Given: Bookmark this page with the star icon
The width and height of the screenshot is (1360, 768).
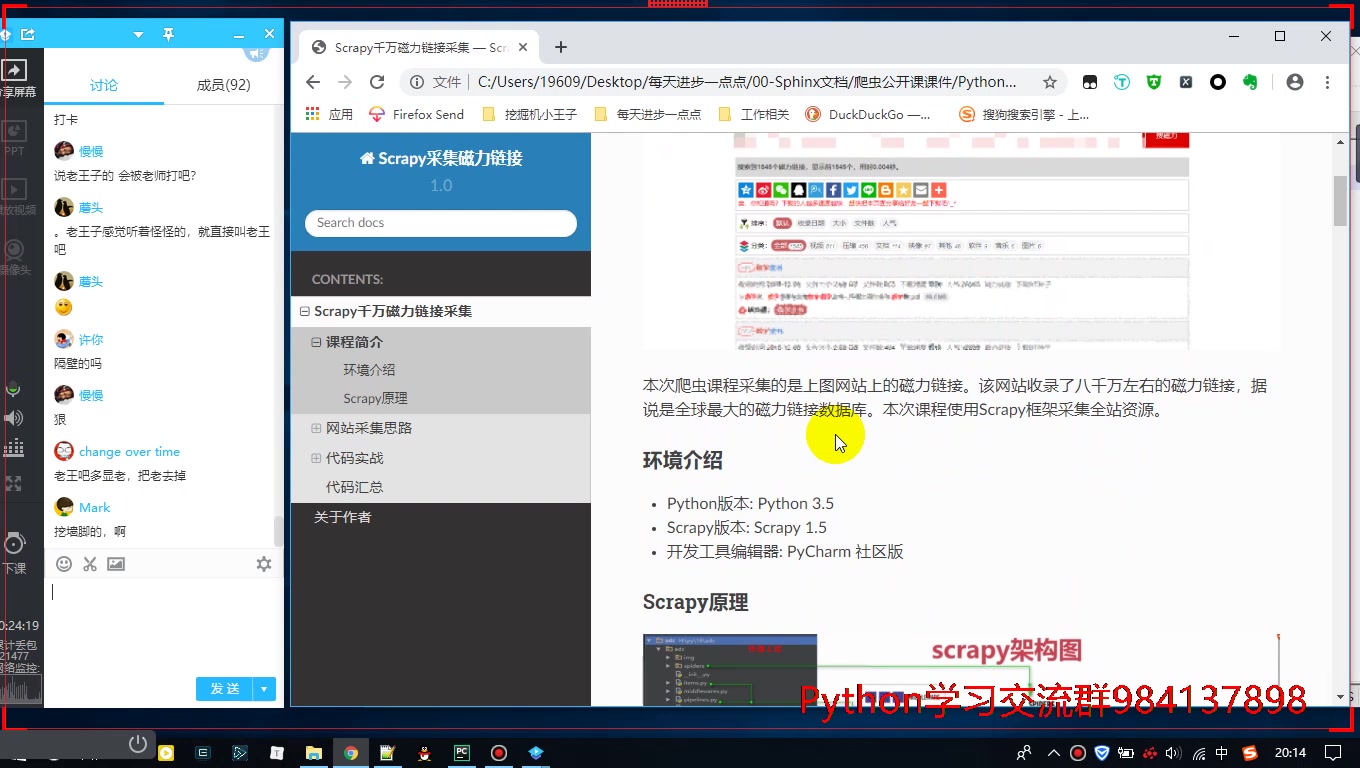Looking at the screenshot, I should click(1049, 82).
